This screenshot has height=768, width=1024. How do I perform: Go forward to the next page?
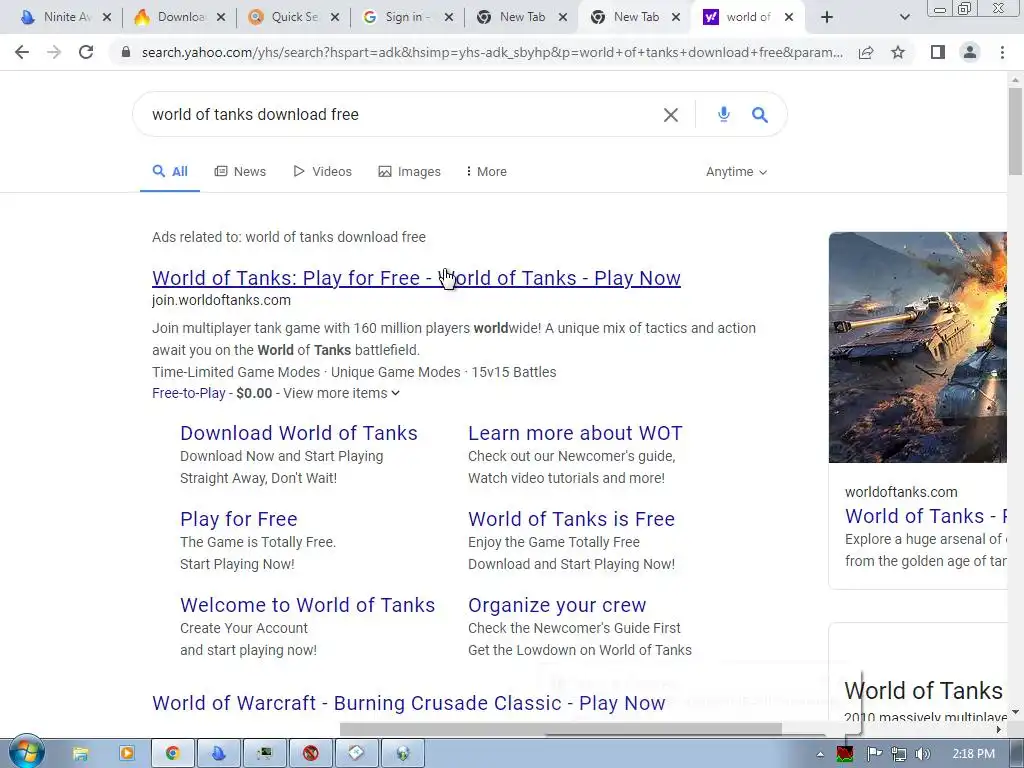tap(54, 52)
